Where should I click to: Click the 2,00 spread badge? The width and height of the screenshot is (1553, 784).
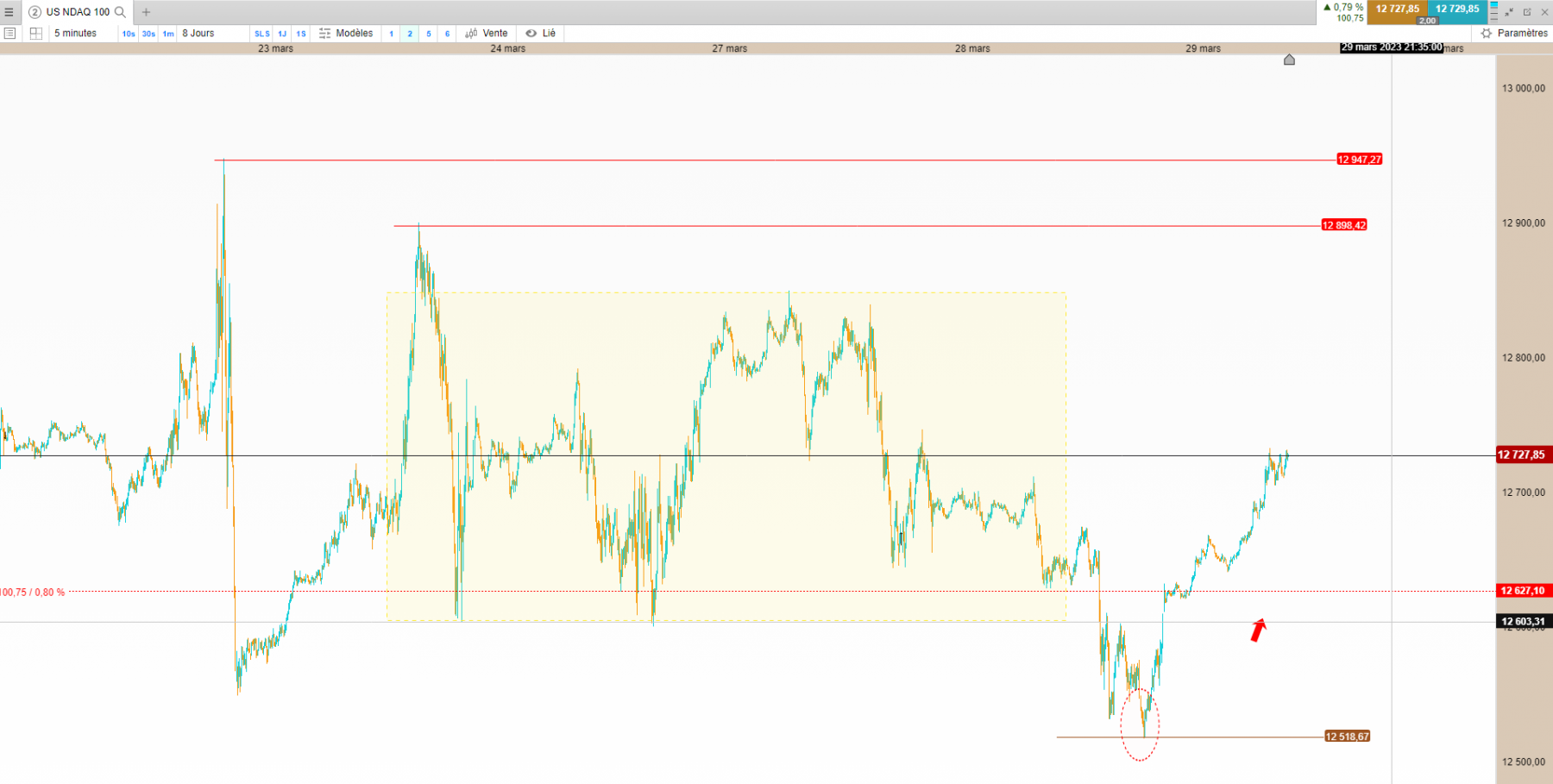pos(1427,21)
